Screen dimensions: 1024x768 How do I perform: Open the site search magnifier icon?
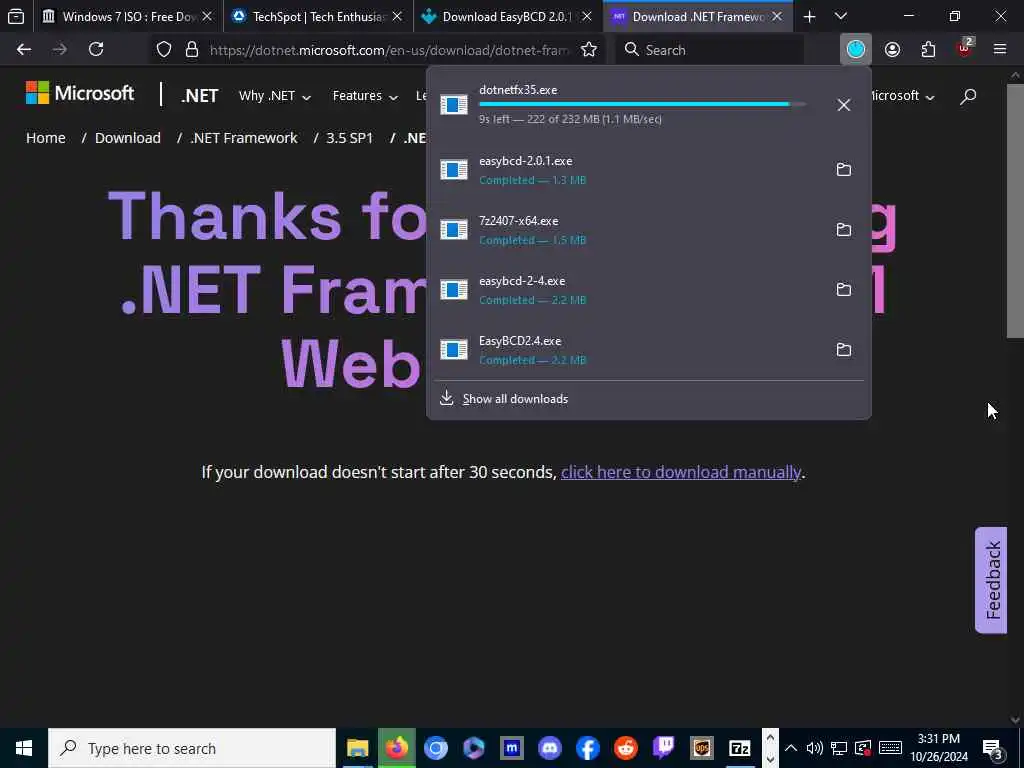point(968,97)
